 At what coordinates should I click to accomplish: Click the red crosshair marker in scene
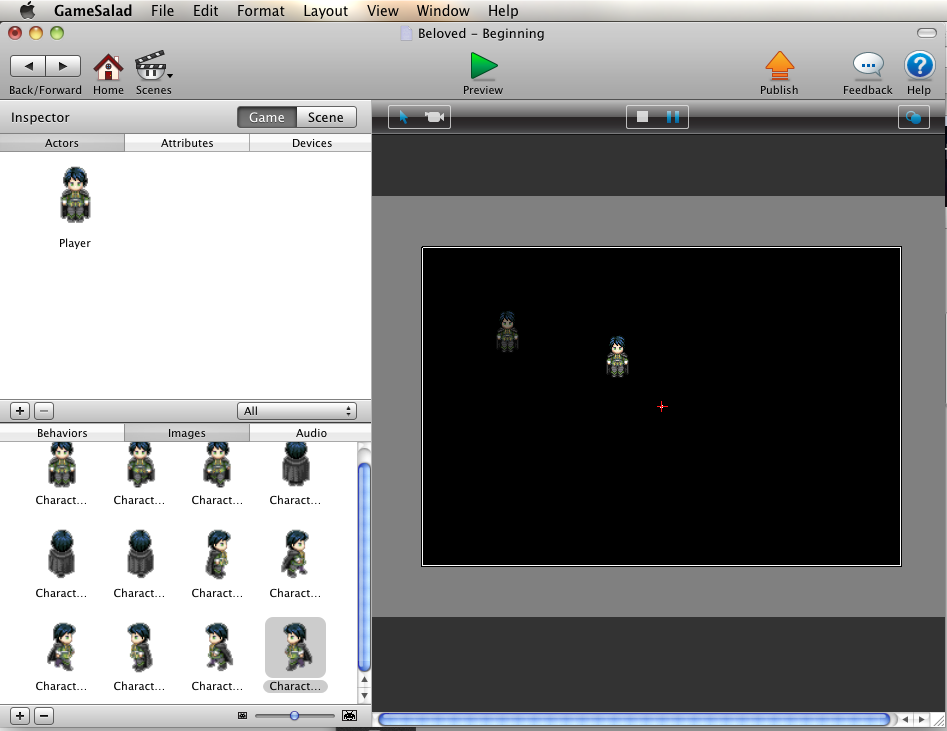(x=662, y=407)
